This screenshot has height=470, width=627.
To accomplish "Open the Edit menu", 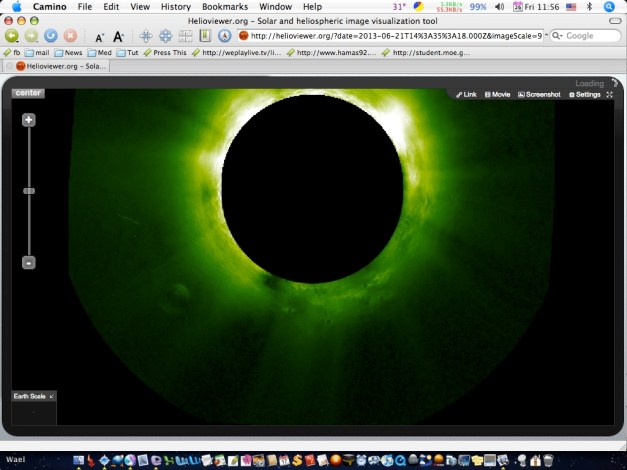I will click(111, 7).
